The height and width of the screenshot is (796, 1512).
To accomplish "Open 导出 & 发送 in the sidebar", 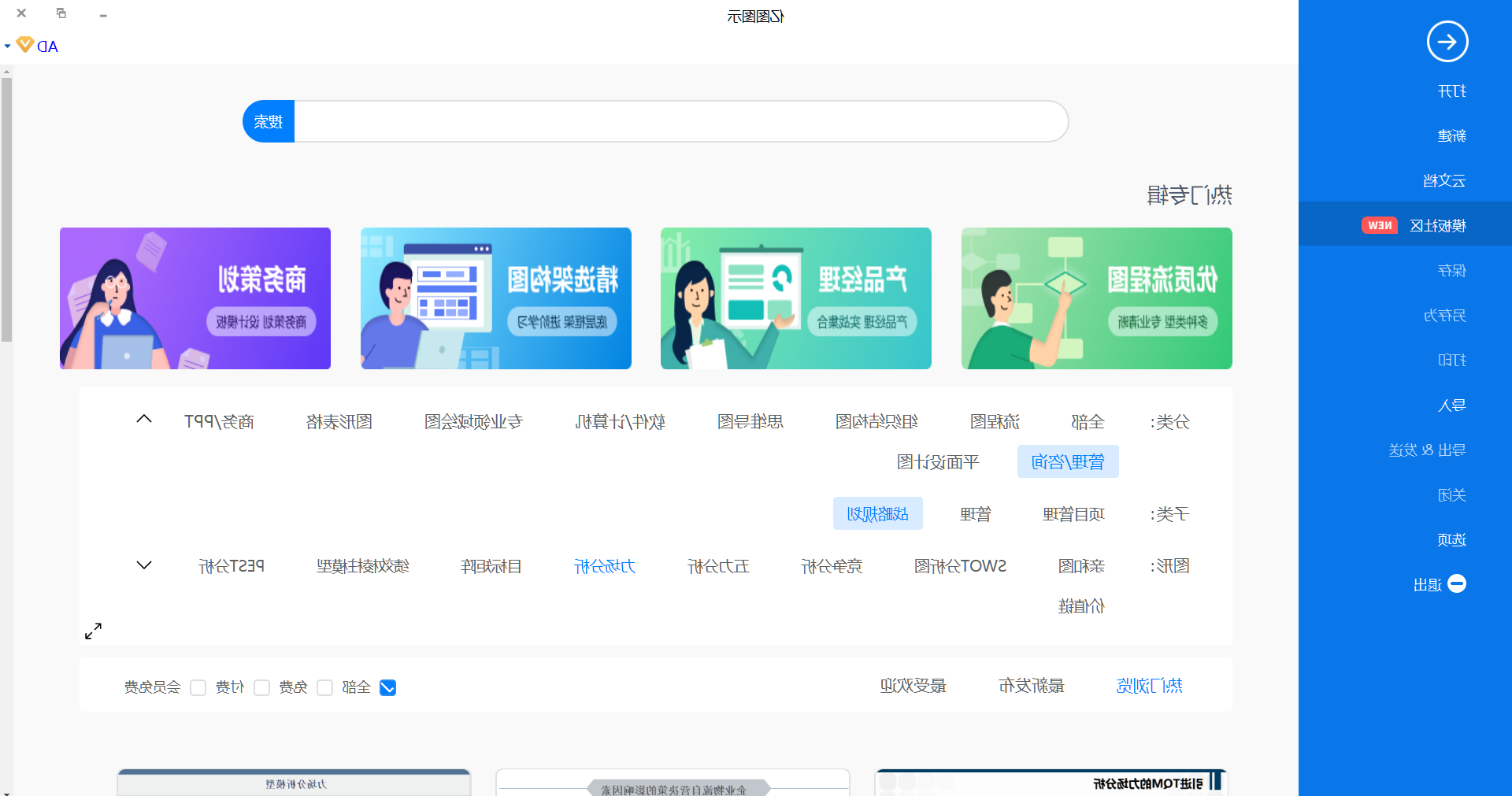I will [x=1427, y=450].
